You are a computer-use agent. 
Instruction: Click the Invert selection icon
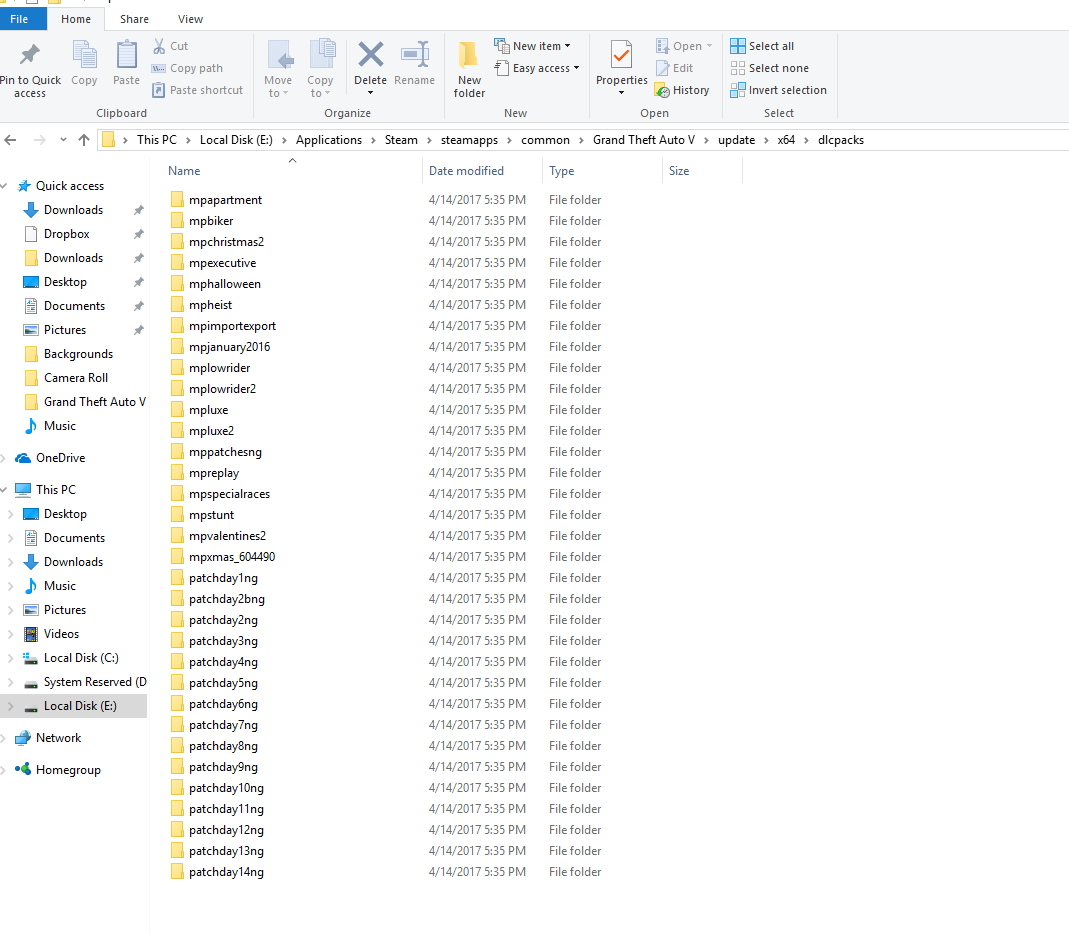(x=738, y=90)
